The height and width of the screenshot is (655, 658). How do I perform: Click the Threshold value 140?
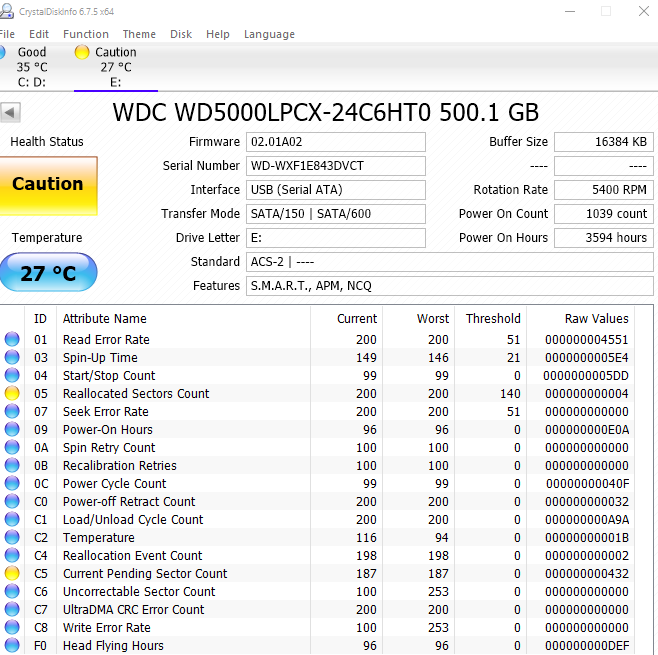click(510, 394)
